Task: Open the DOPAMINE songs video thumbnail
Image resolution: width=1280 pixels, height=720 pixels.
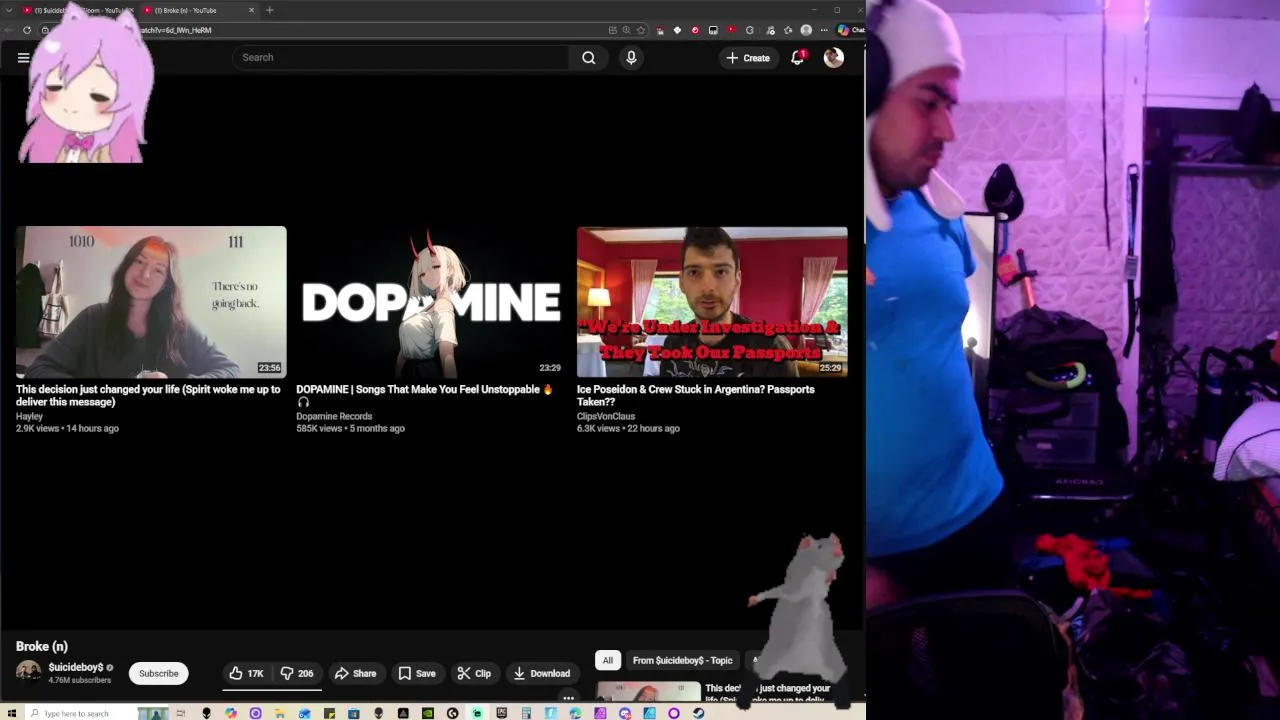Action: pos(431,302)
